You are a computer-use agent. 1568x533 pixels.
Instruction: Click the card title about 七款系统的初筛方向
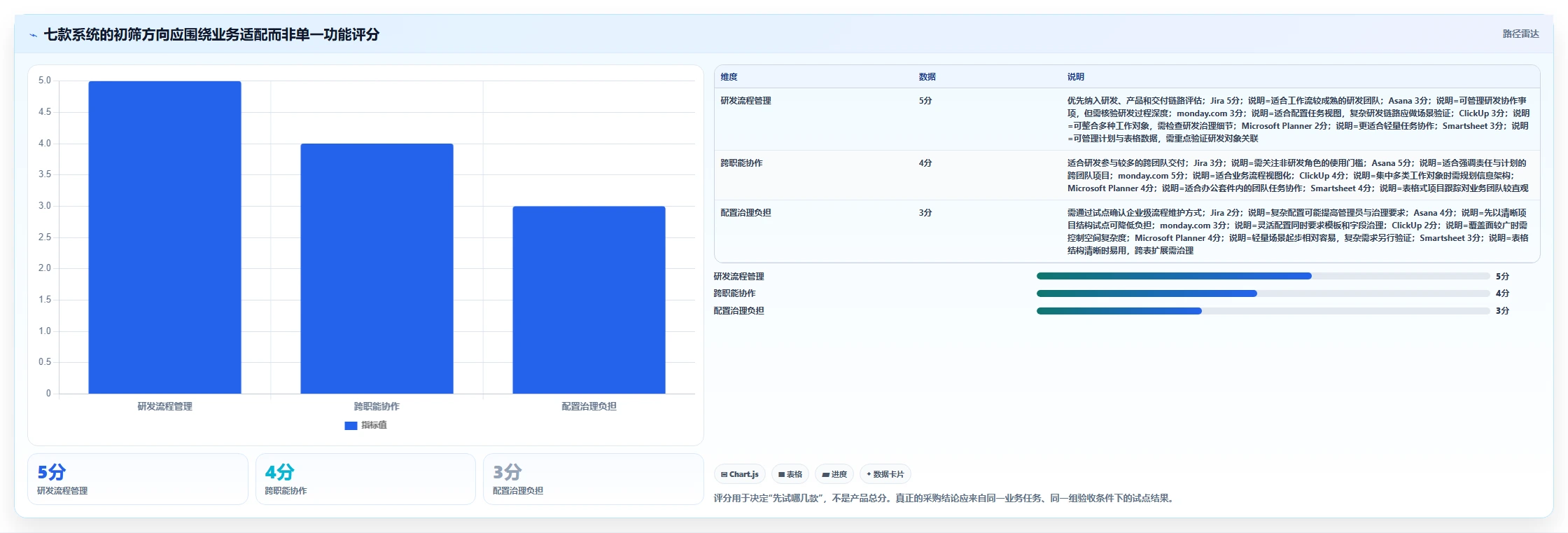211,34
